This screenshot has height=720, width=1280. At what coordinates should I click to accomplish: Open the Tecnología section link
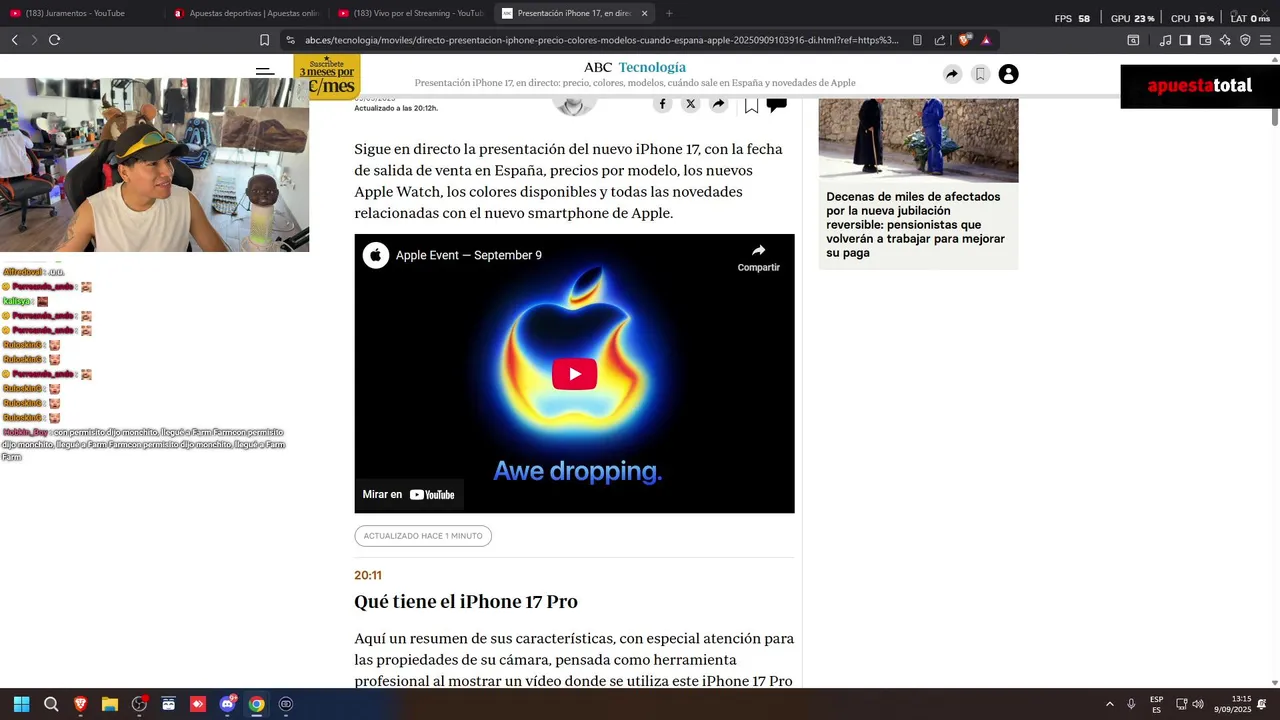coord(652,67)
